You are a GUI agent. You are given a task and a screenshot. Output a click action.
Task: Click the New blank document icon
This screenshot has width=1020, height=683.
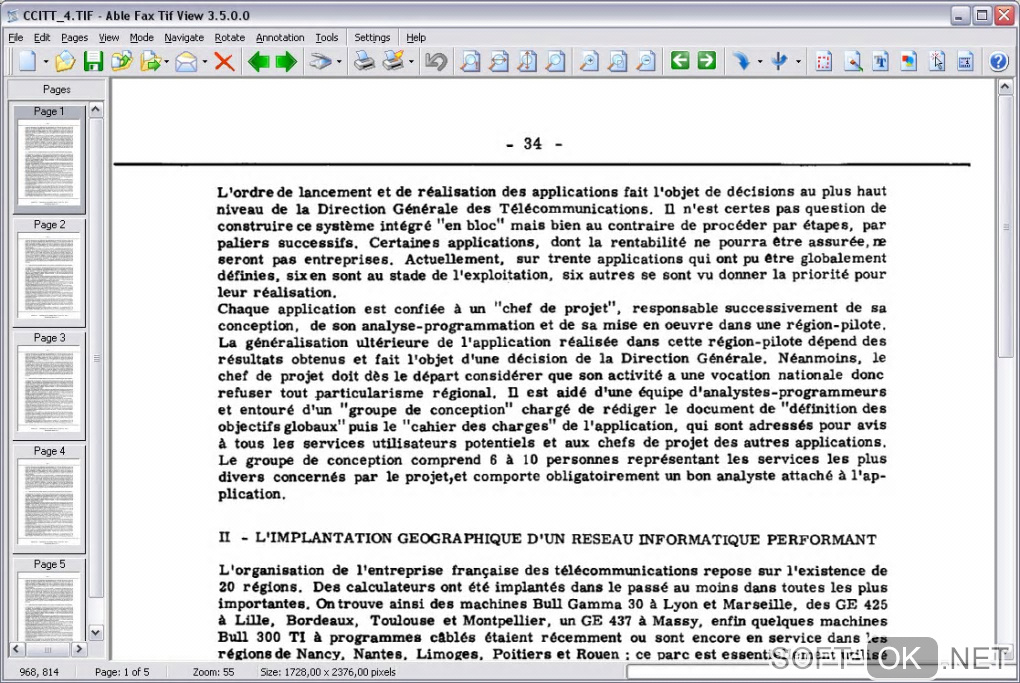(x=27, y=62)
